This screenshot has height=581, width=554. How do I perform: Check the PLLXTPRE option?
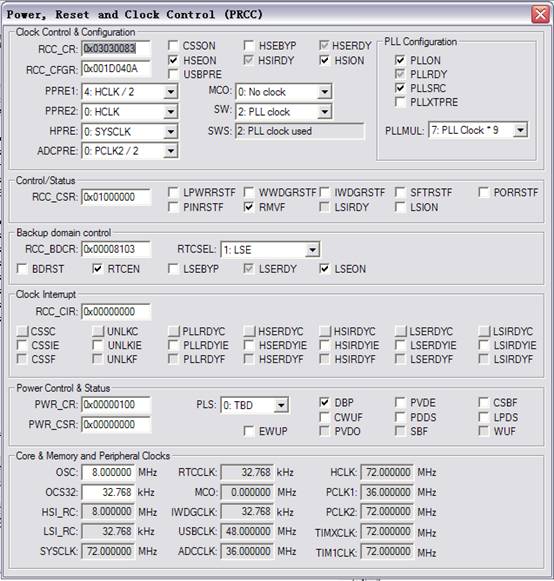399,102
